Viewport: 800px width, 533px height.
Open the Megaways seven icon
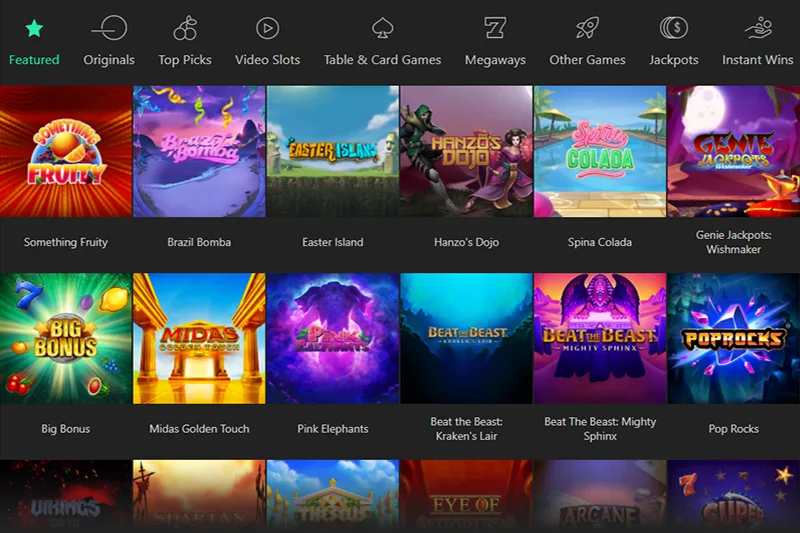[x=495, y=28]
